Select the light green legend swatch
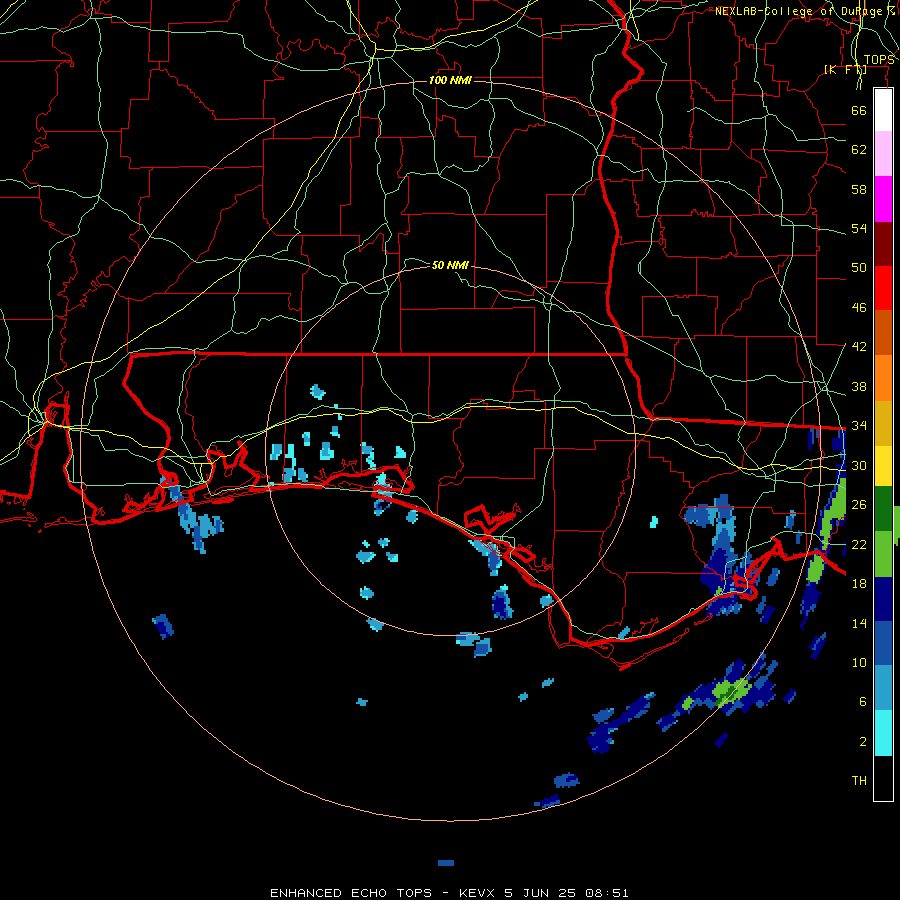The width and height of the screenshot is (900, 900). coord(883,554)
